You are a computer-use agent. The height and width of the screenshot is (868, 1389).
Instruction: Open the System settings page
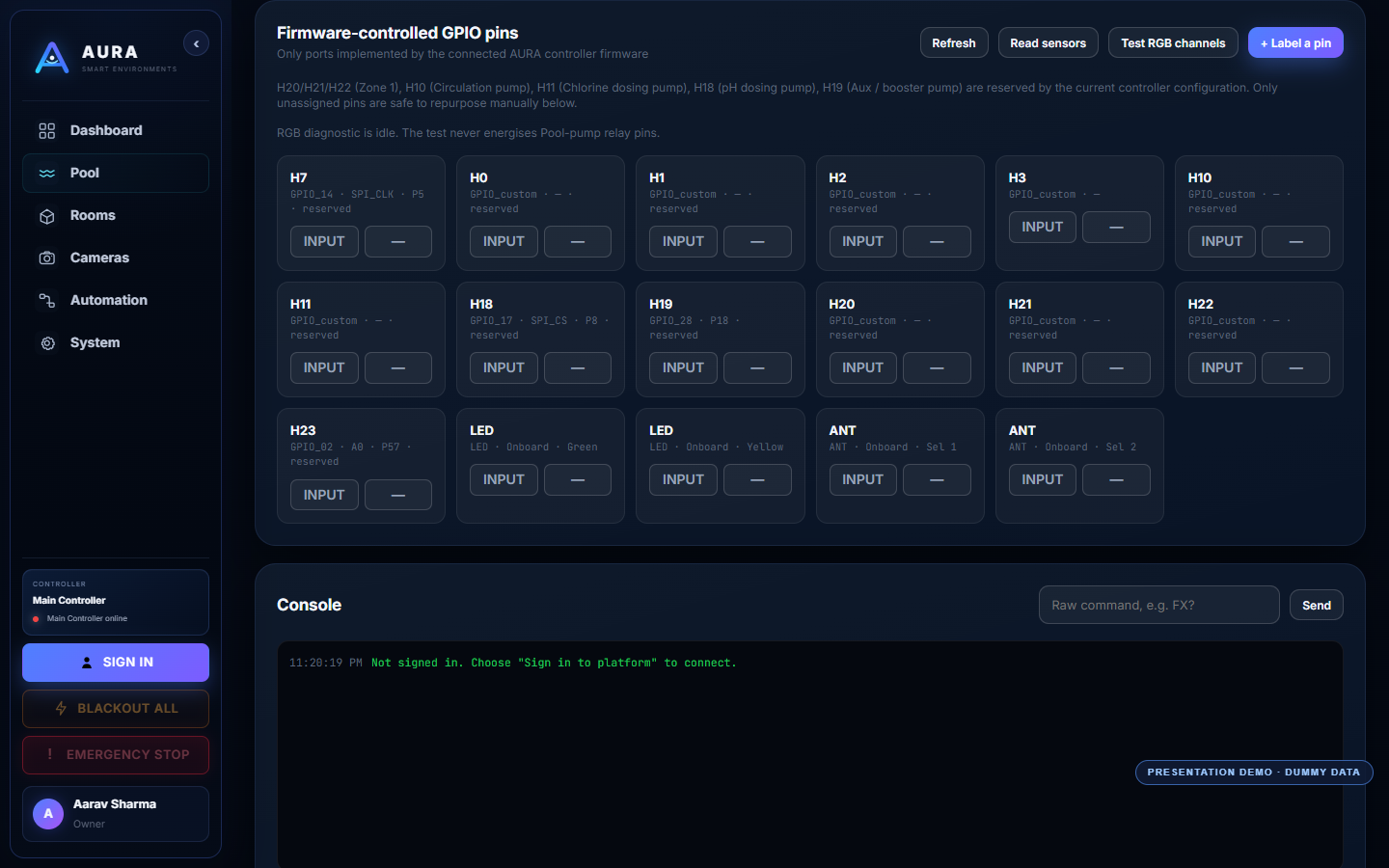(116, 342)
